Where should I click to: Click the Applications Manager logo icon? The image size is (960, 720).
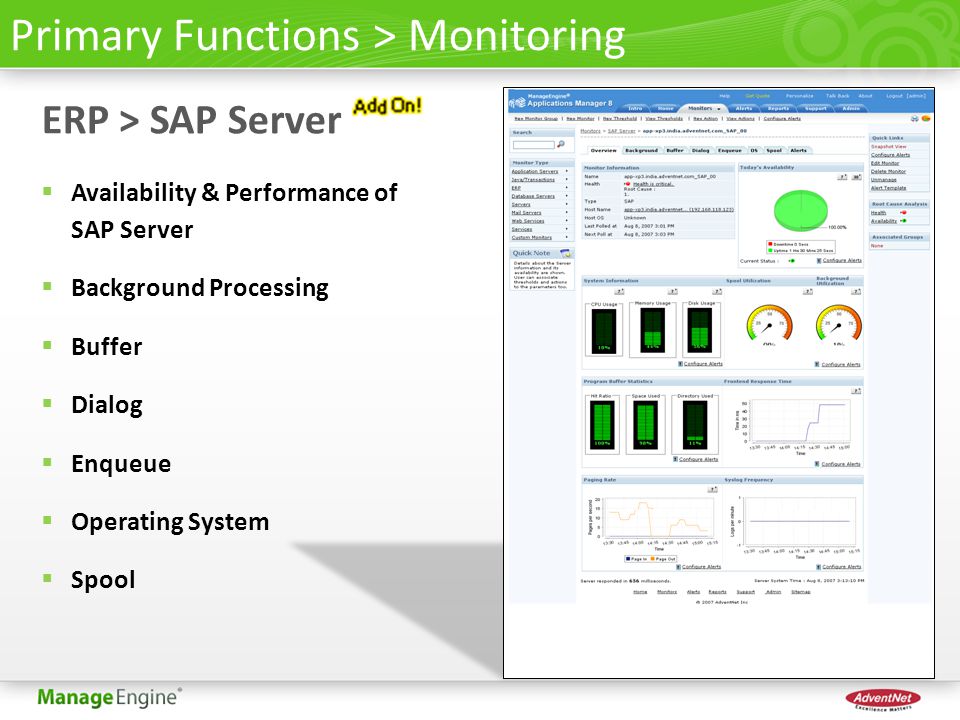click(x=518, y=102)
